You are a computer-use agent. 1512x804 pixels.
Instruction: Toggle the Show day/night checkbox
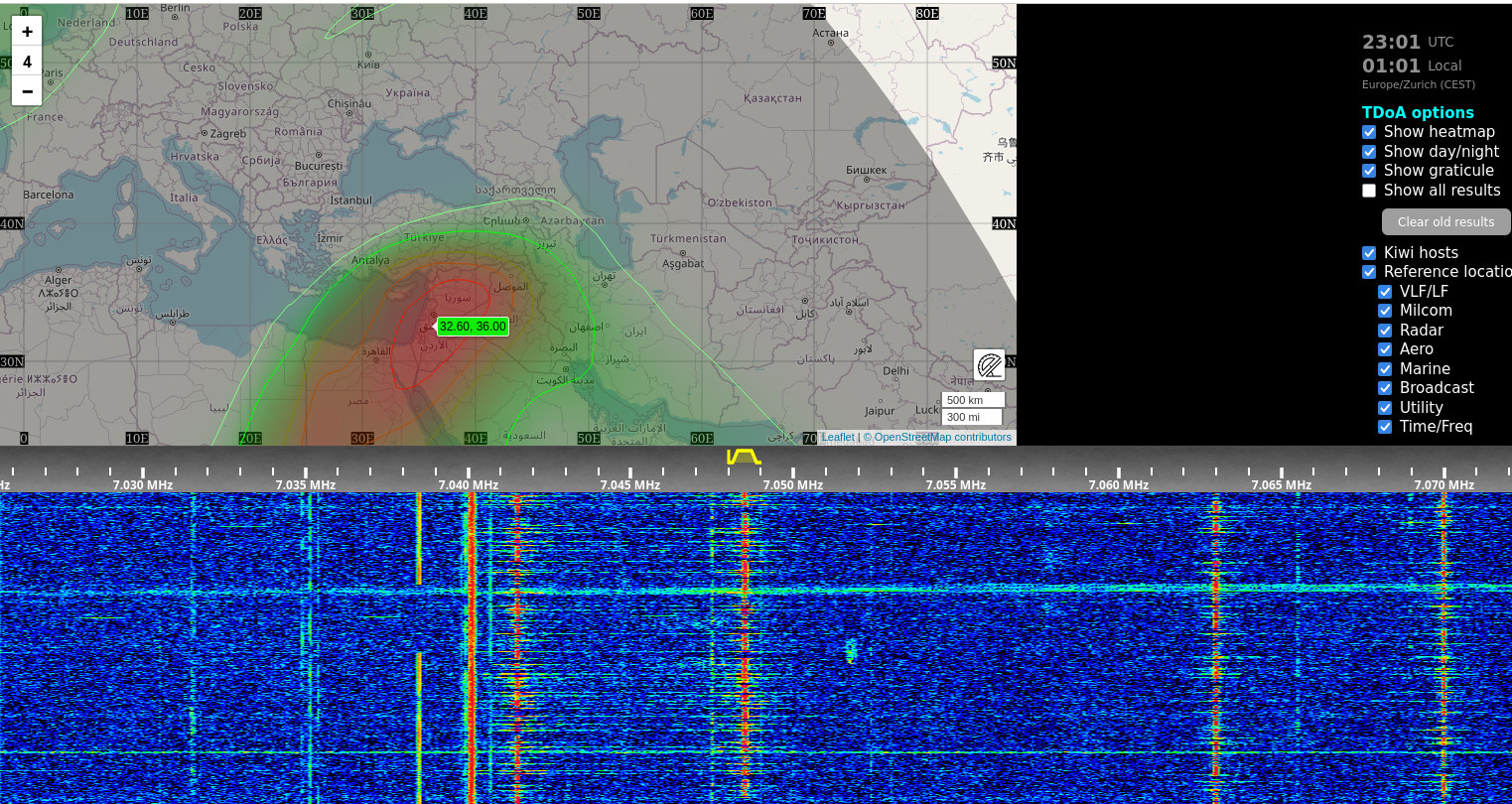1369,152
